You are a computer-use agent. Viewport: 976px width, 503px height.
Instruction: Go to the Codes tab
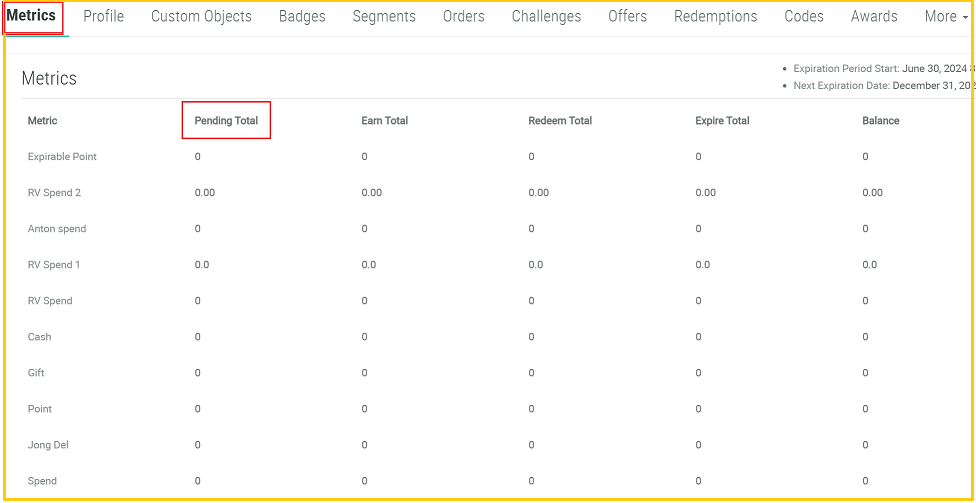[x=803, y=16]
